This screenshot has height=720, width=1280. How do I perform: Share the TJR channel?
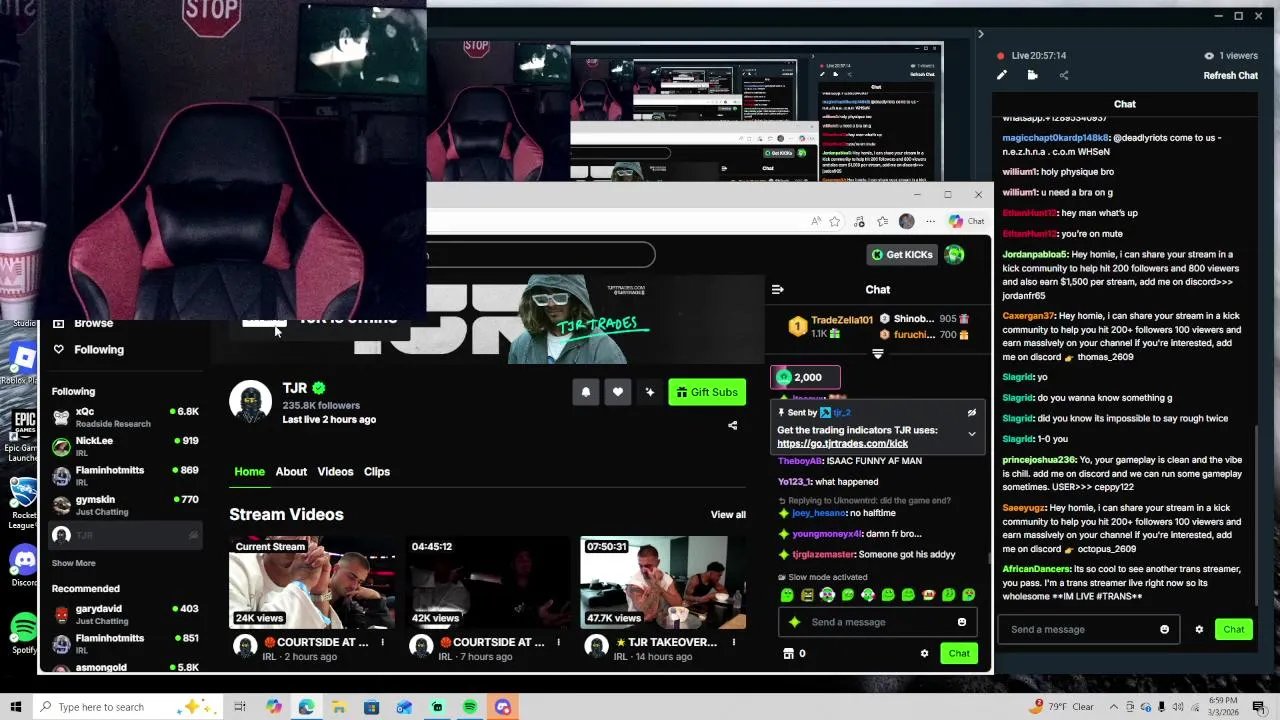[x=732, y=426]
